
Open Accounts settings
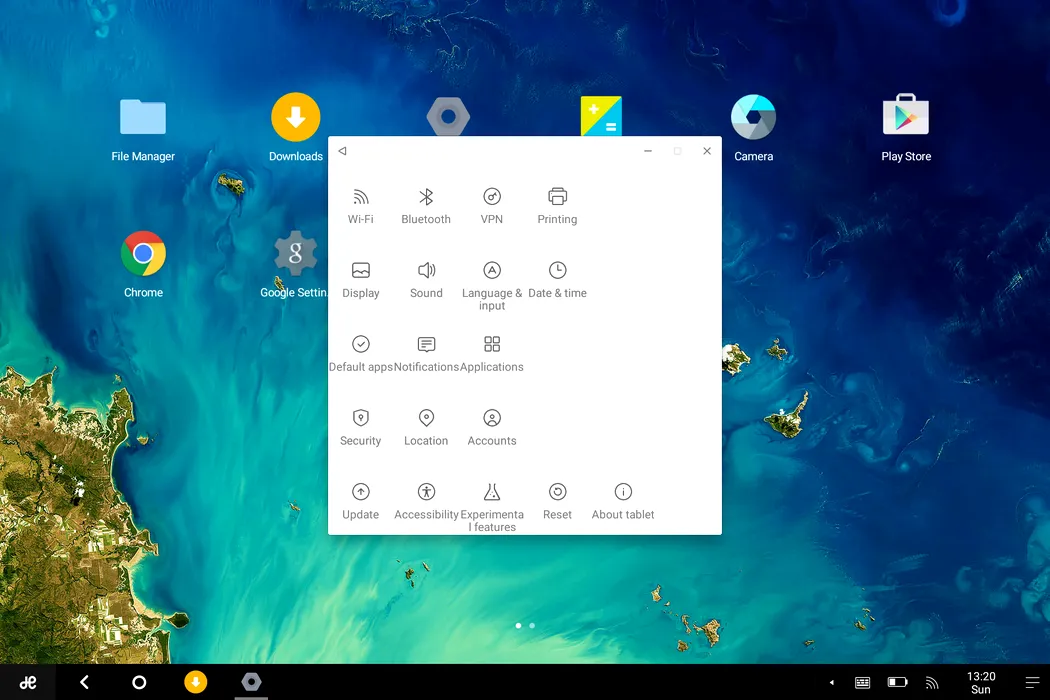click(492, 427)
